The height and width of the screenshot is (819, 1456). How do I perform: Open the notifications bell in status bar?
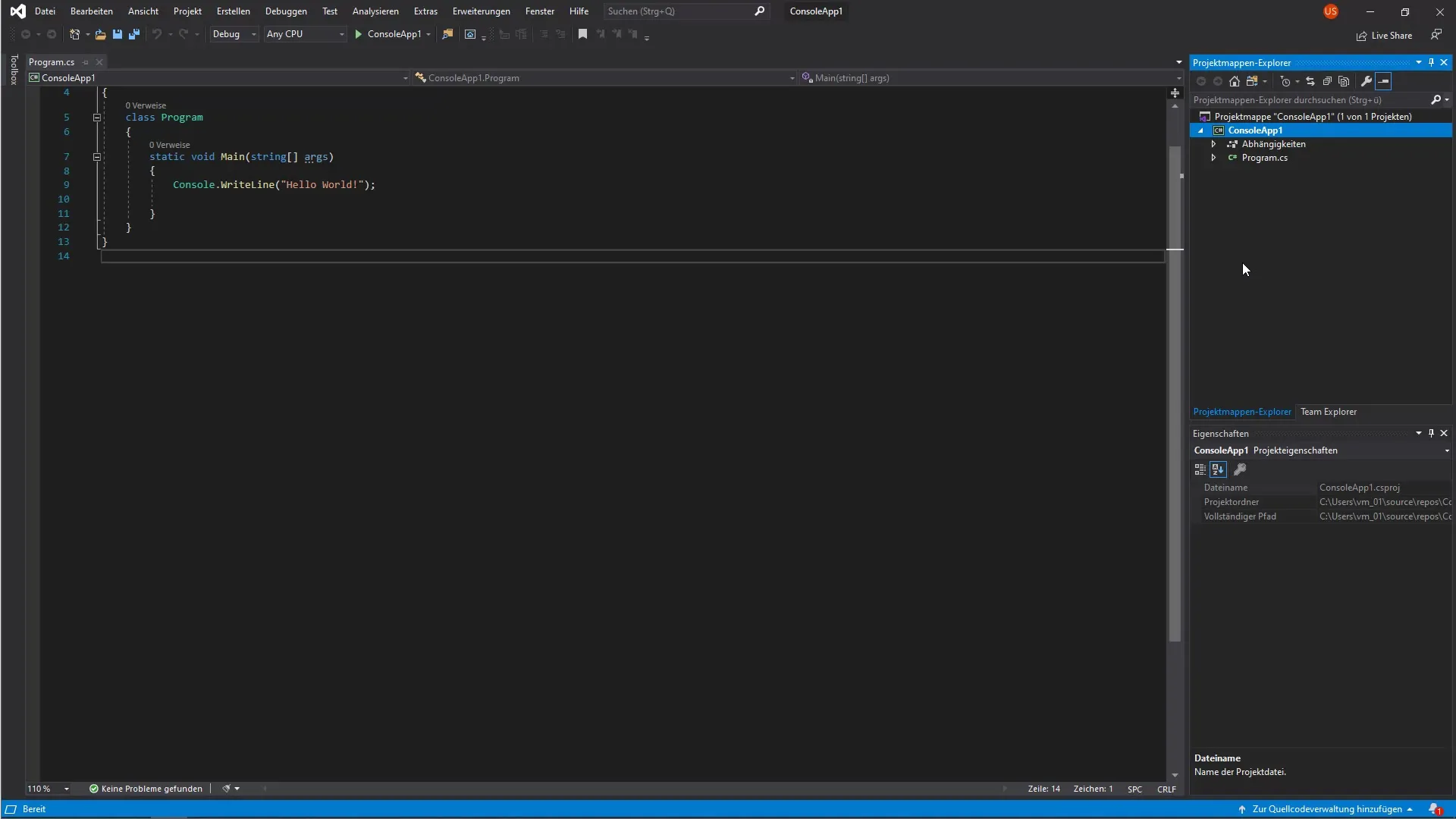tap(1435, 809)
